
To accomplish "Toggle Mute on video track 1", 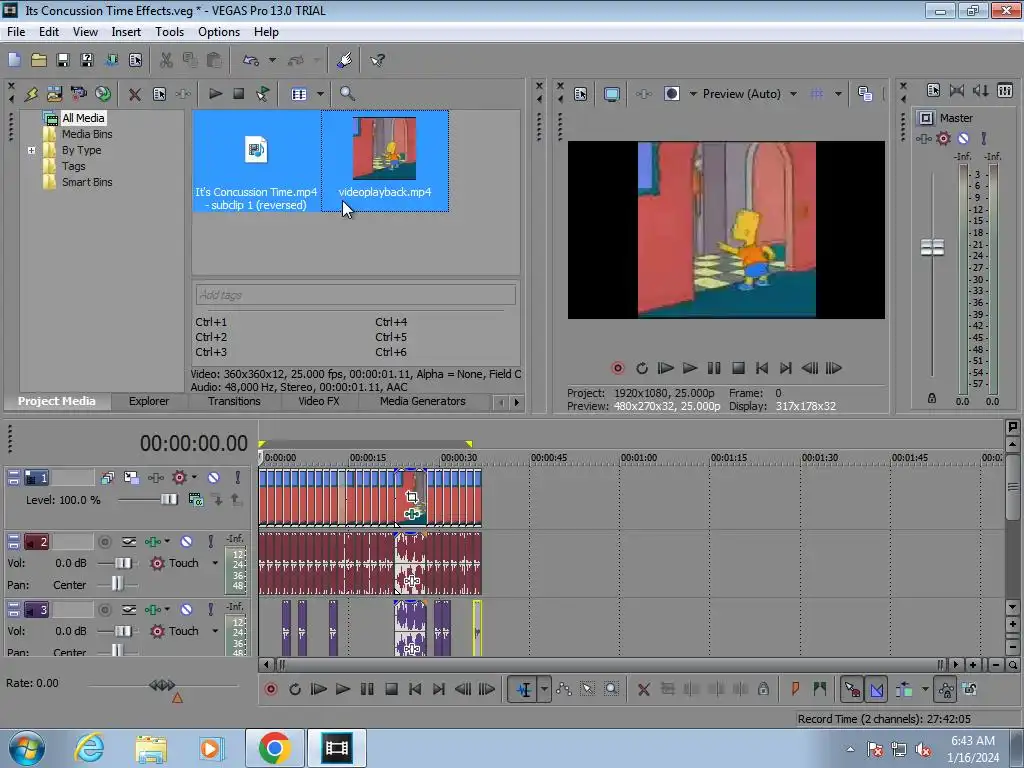I will coord(214,478).
